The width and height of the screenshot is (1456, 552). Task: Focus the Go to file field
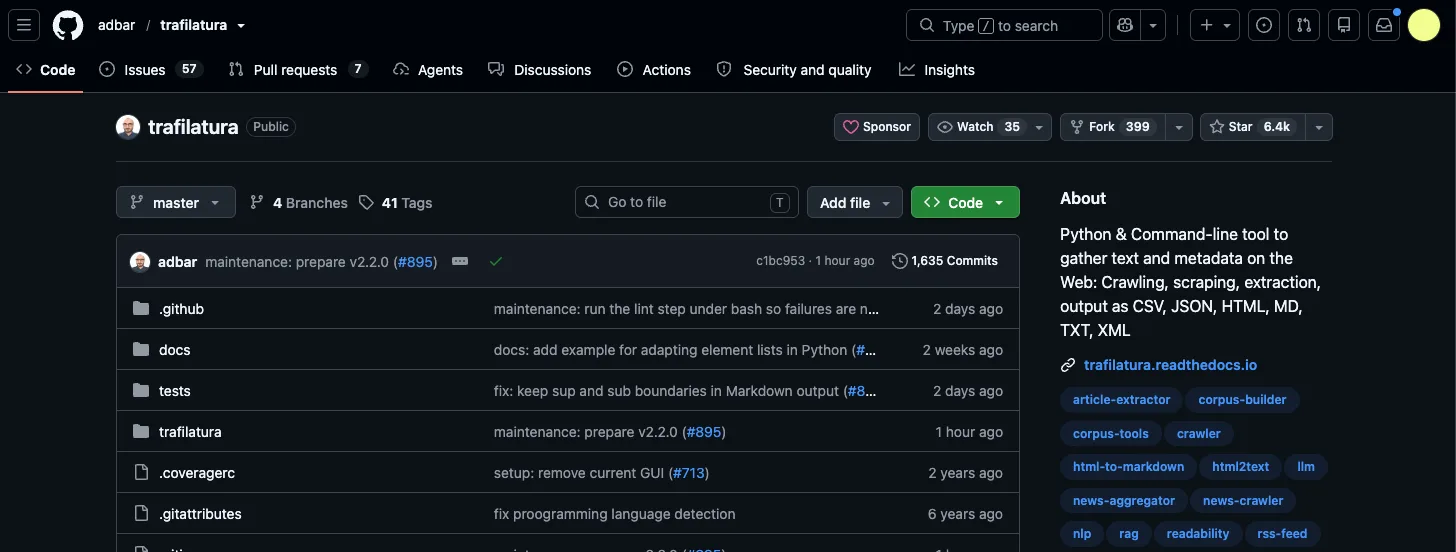[x=687, y=202]
